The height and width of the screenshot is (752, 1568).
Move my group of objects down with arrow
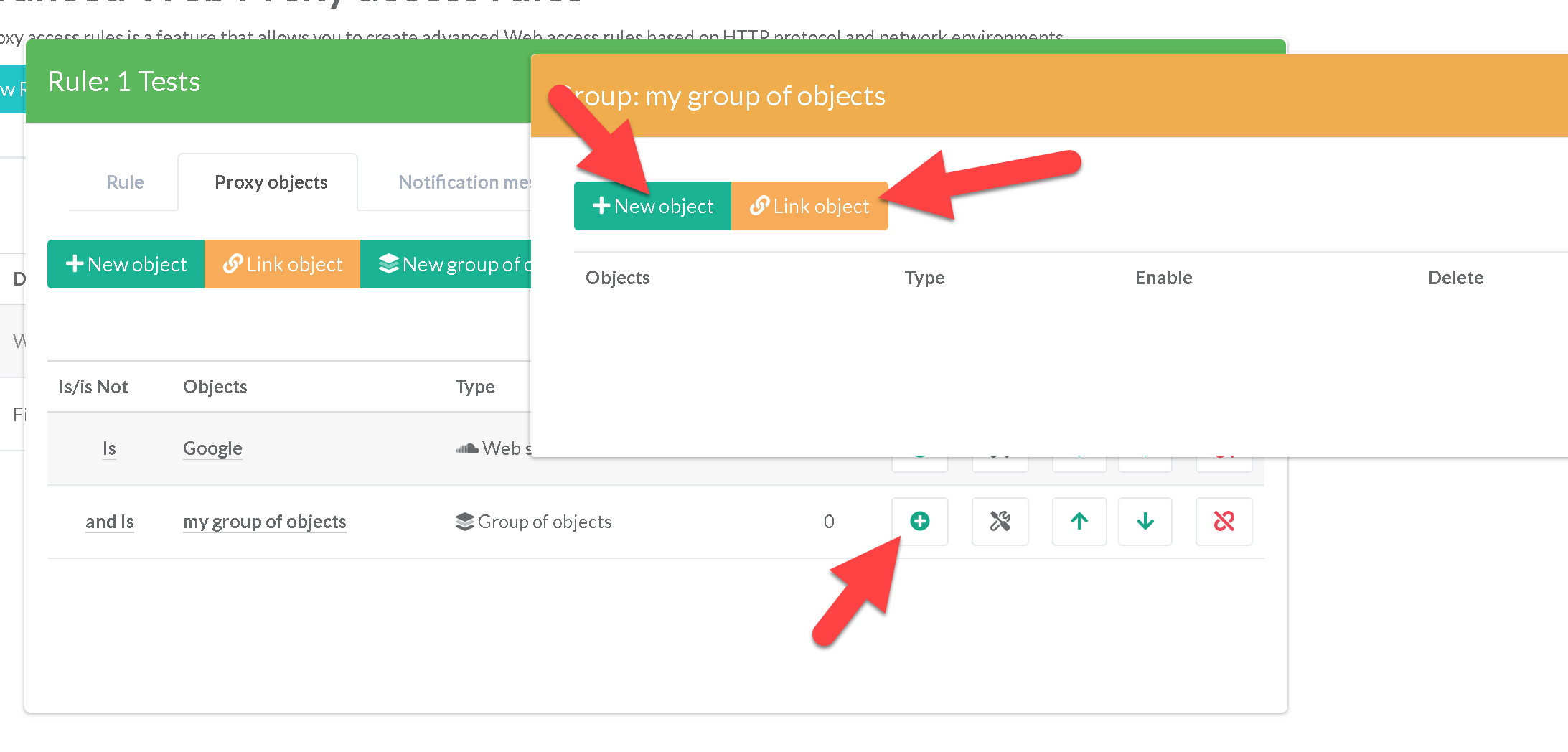[x=1145, y=522]
